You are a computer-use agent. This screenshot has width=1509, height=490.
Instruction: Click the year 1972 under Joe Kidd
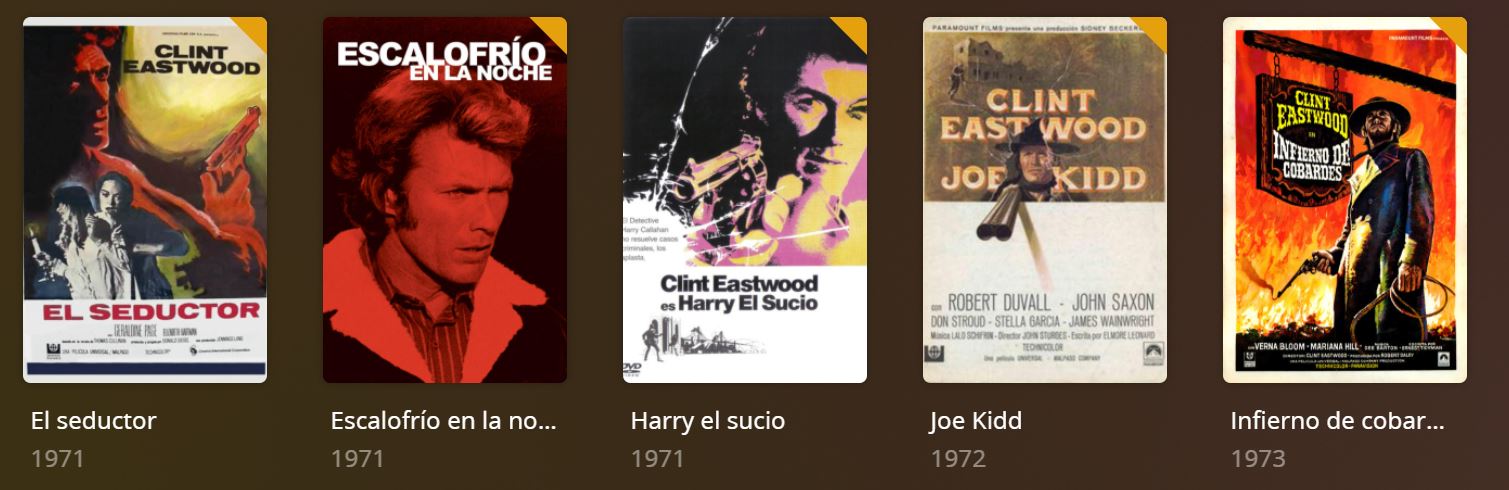coord(958,459)
